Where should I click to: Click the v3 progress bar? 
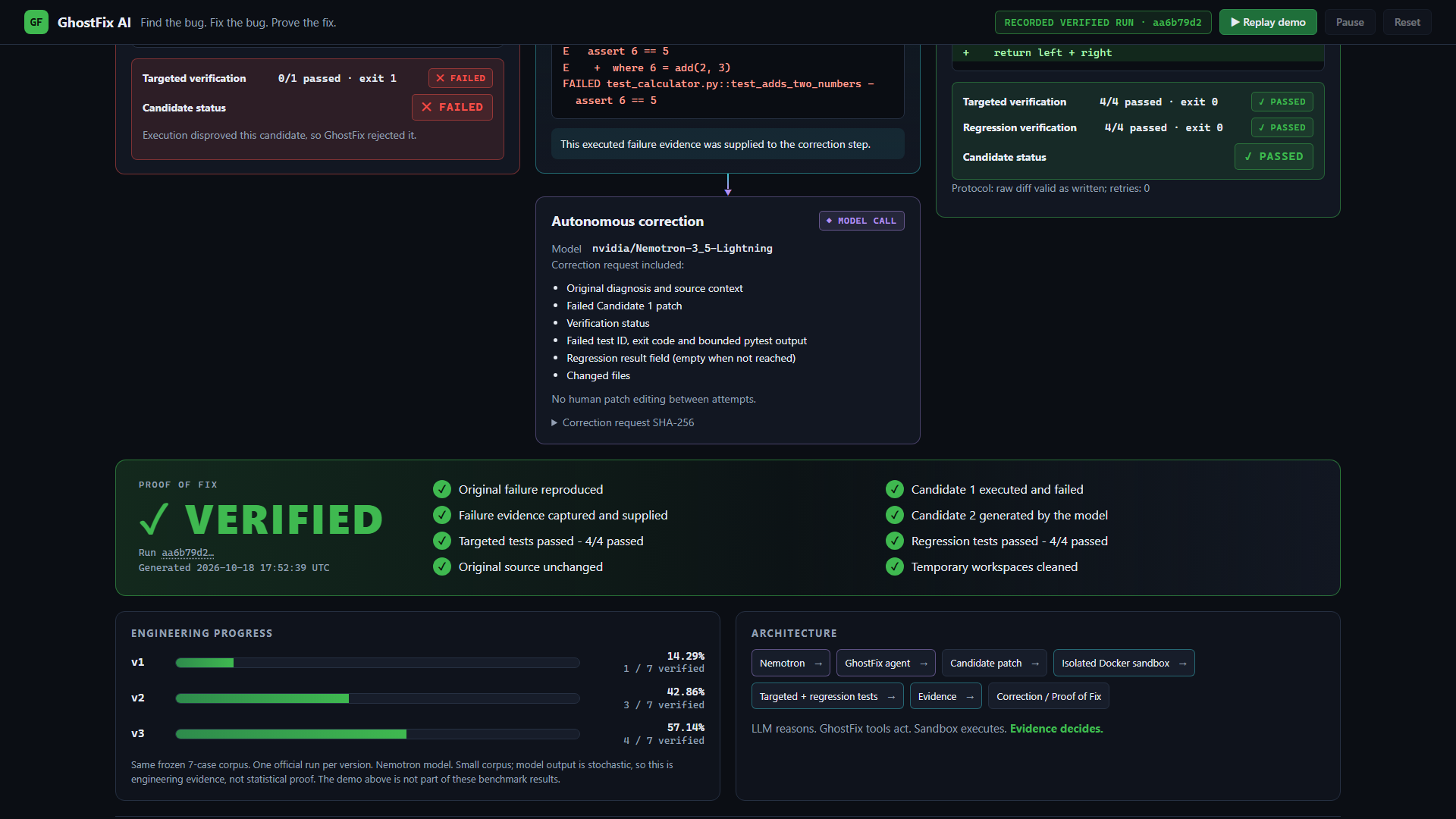[378, 734]
